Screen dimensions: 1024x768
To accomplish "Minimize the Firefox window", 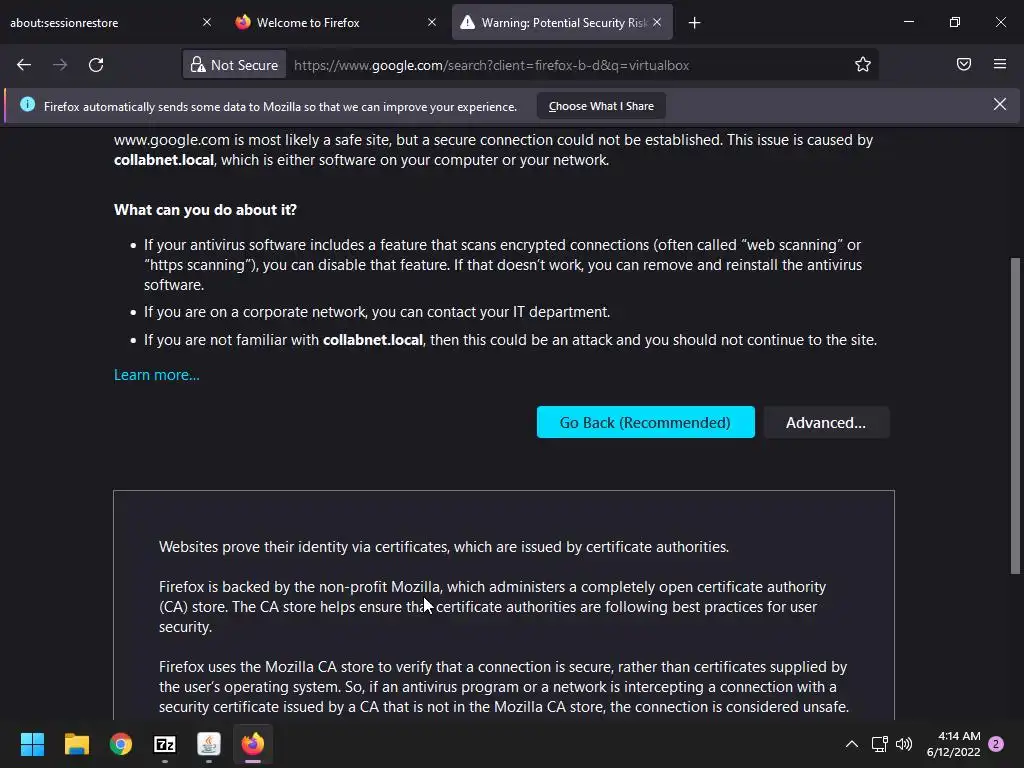I will [908, 22].
